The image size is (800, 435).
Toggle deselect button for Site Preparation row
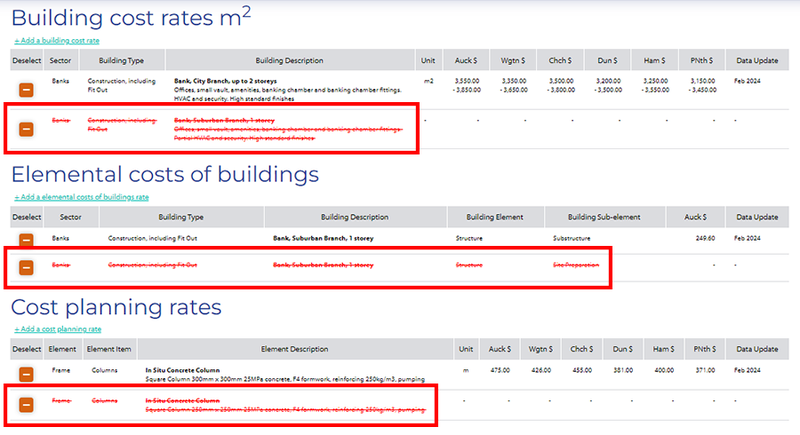pyautogui.click(x=26, y=267)
